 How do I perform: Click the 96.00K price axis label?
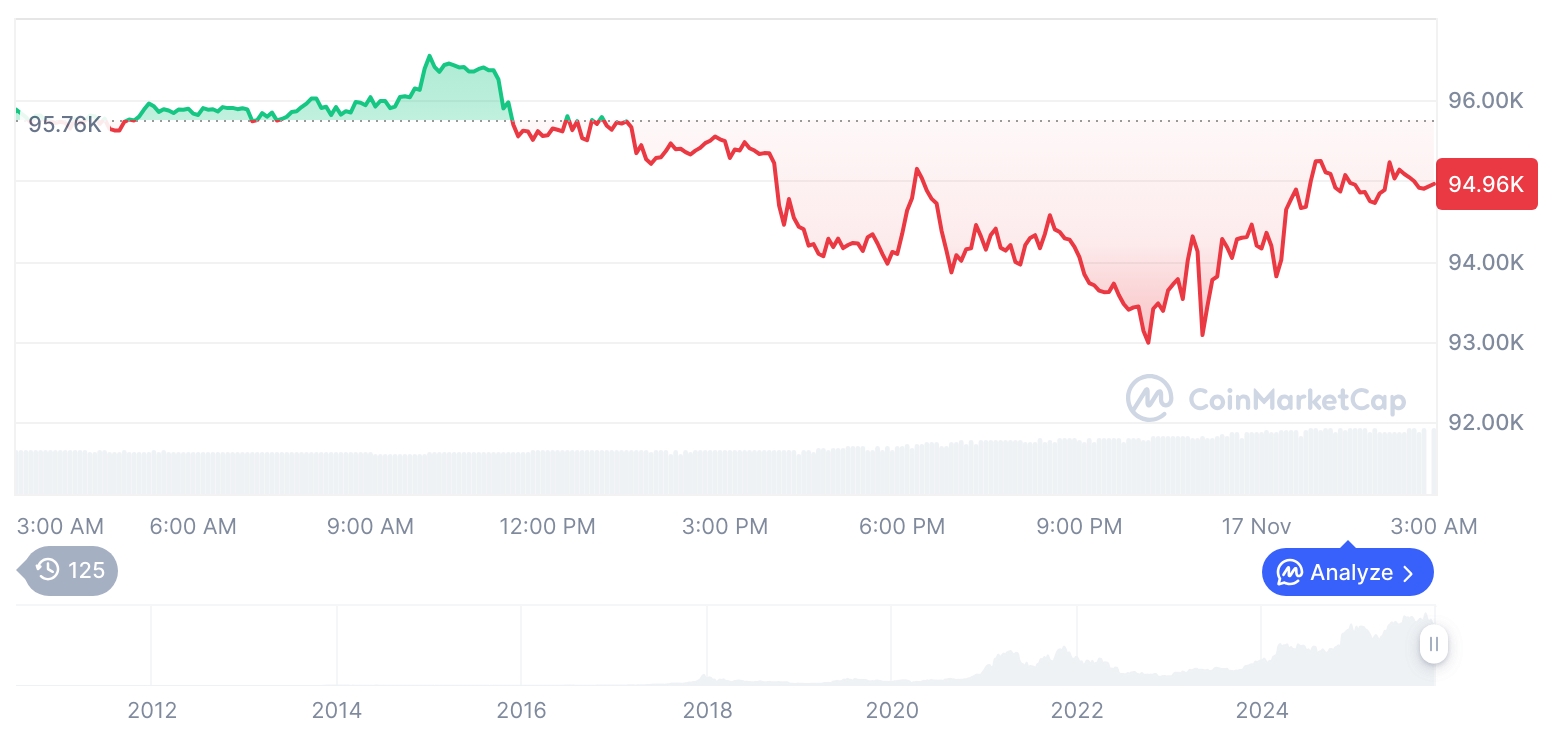tap(1485, 101)
